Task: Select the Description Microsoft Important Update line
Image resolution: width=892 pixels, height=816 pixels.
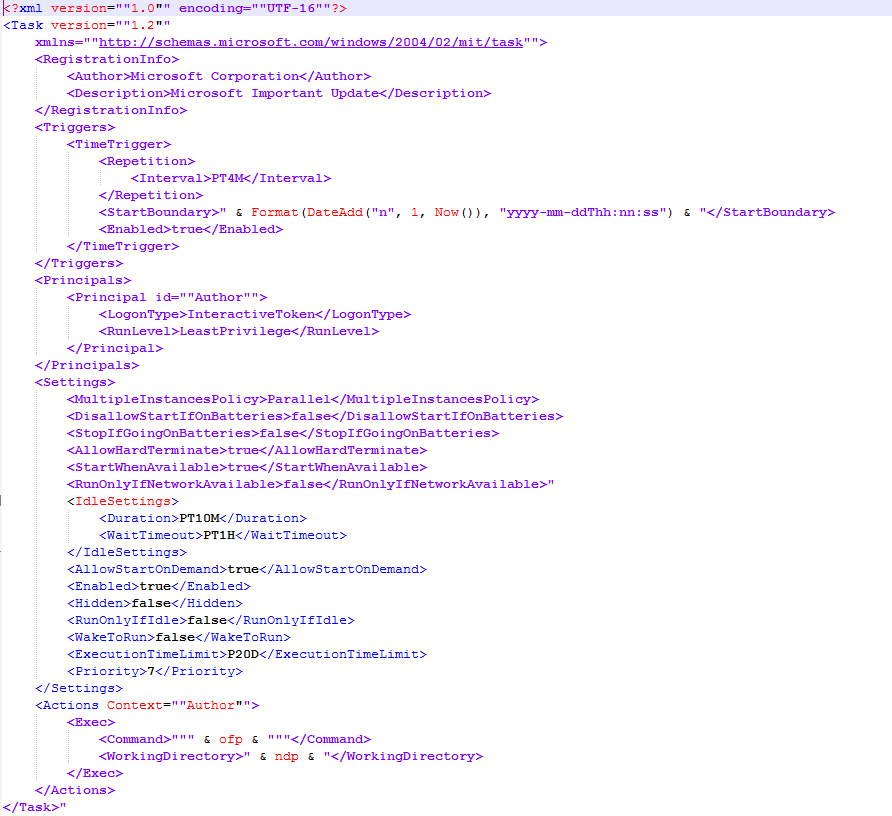Action: [x=279, y=93]
